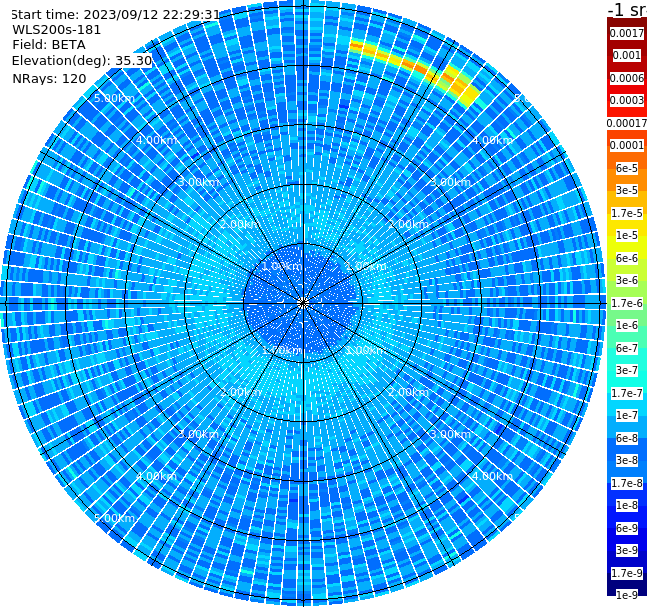Click the 0.0001 colorbar label
The width and height of the screenshot is (647, 607).
click(627, 145)
